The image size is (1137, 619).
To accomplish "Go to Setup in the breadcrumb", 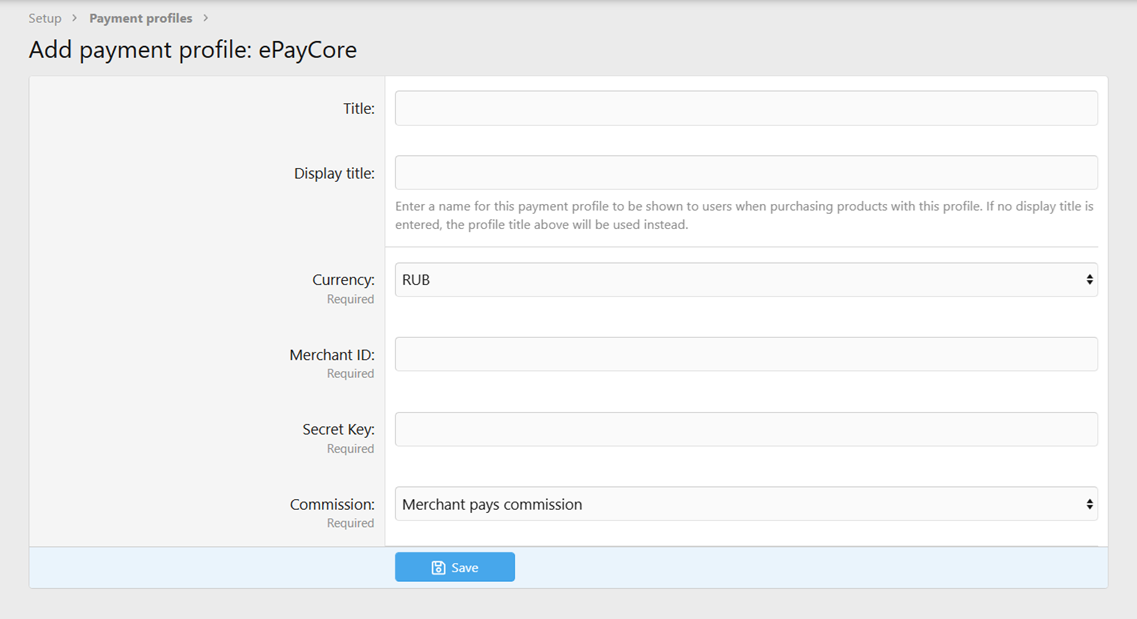I will tap(45, 18).
